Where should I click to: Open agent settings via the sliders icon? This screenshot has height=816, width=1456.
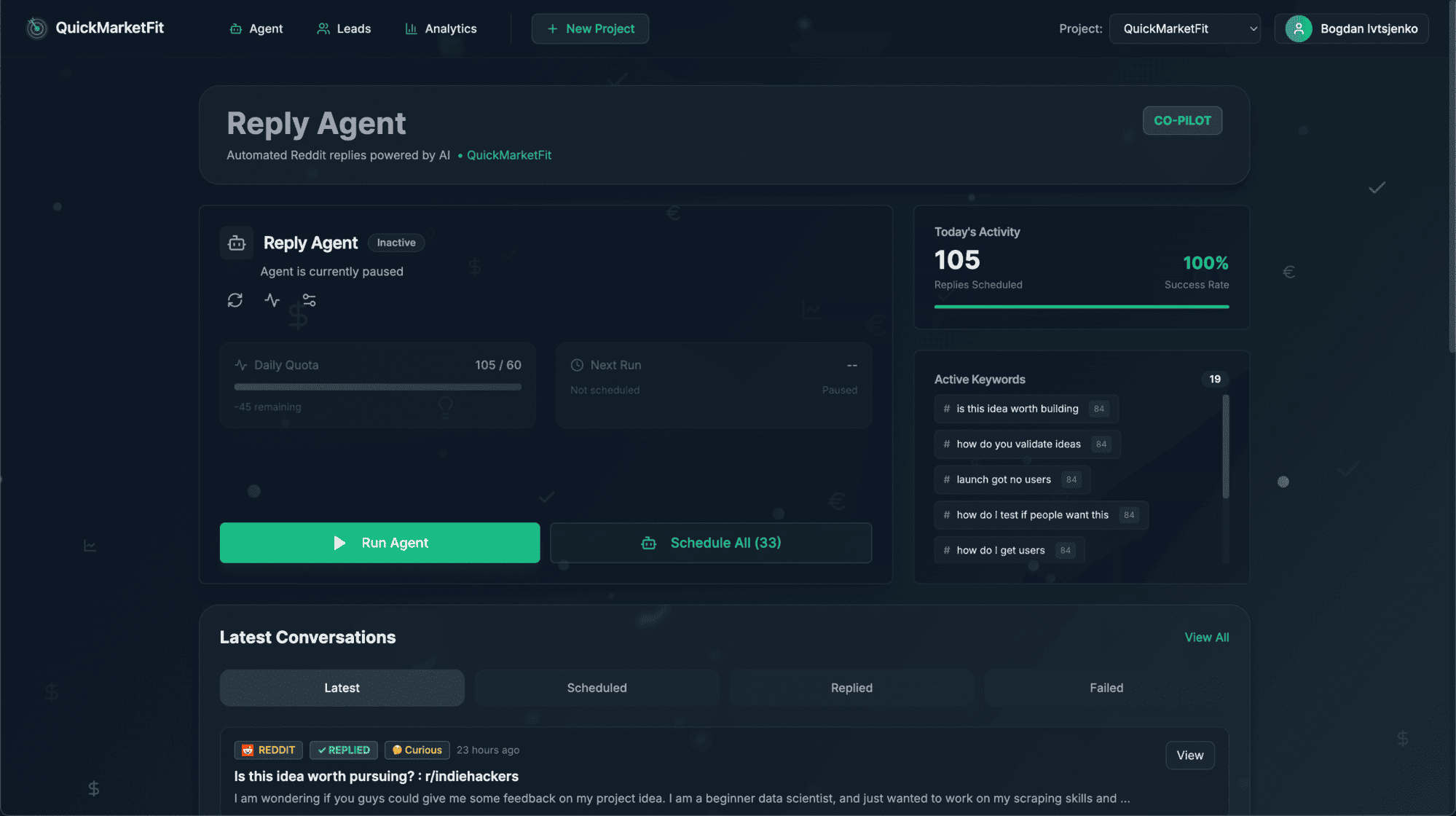(x=307, y=300)
